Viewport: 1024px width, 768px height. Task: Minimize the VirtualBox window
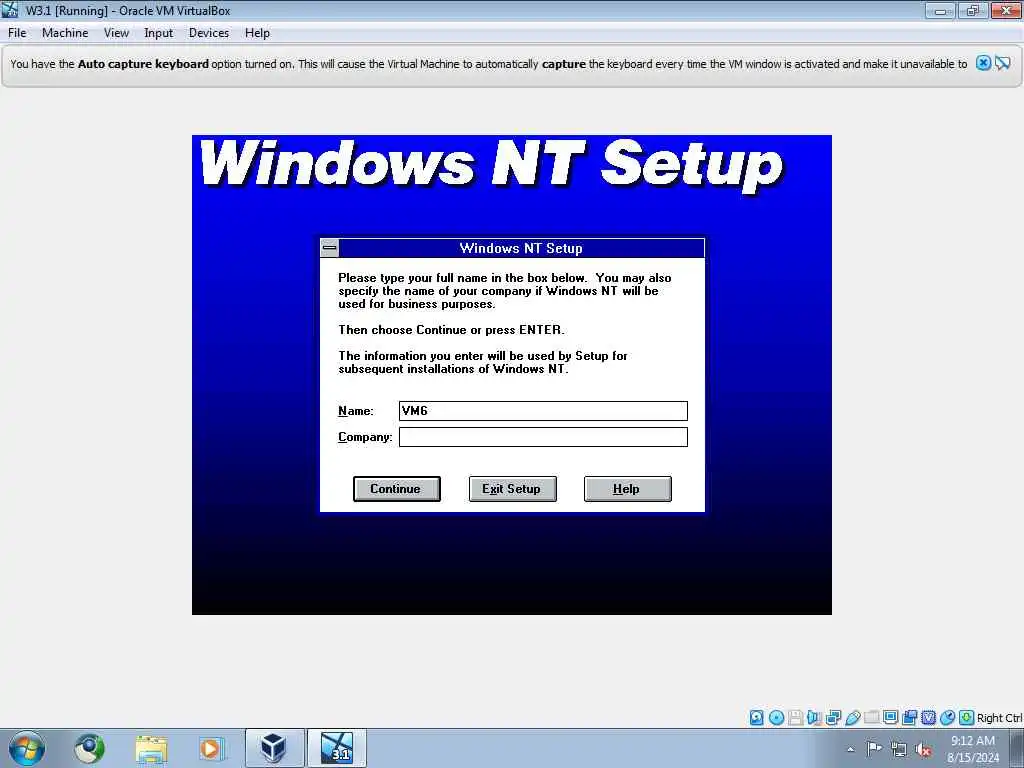[x=940, y=10]
